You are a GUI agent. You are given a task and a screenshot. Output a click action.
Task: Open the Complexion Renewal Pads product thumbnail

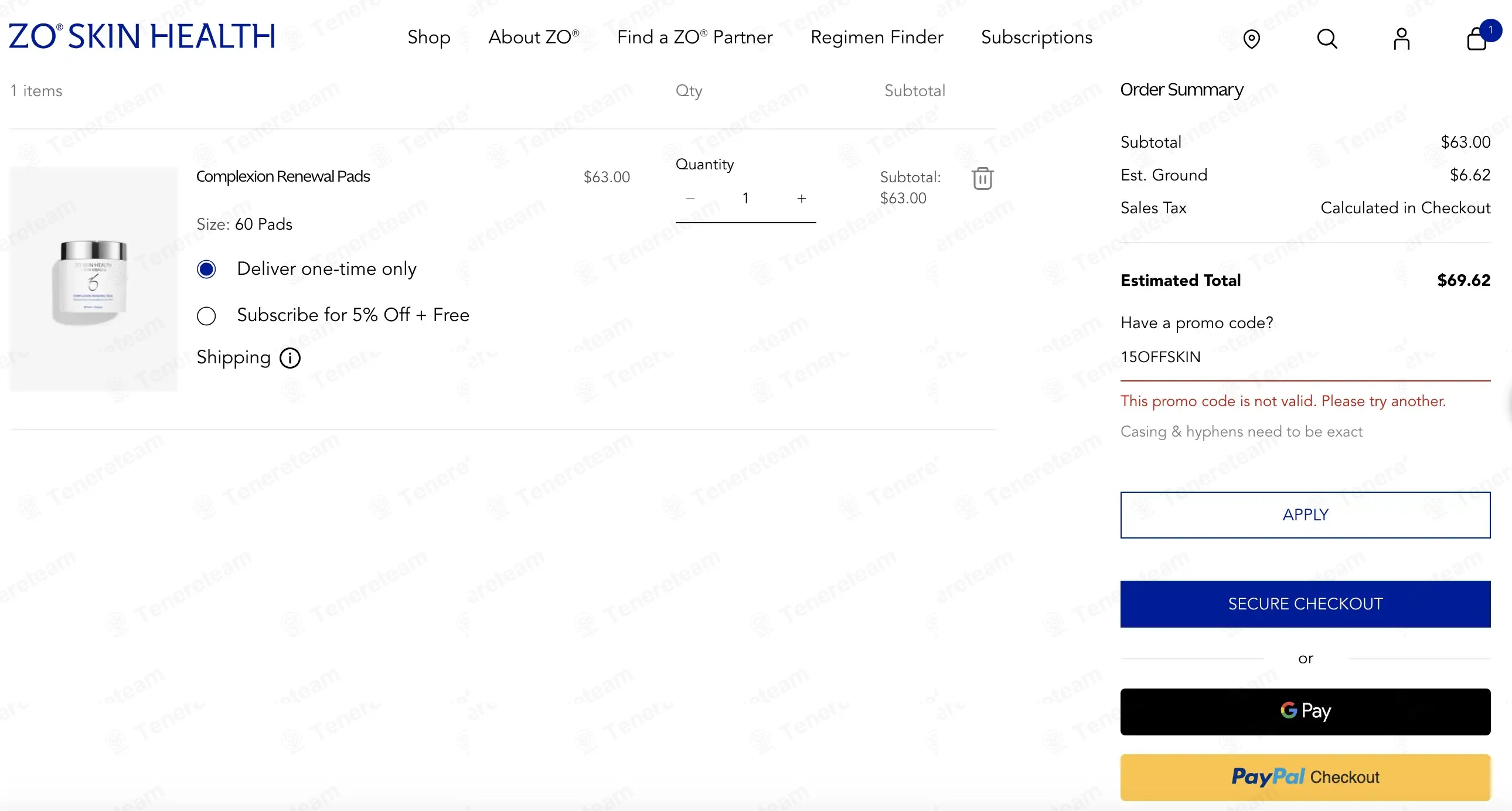click(x=93, y=280)
